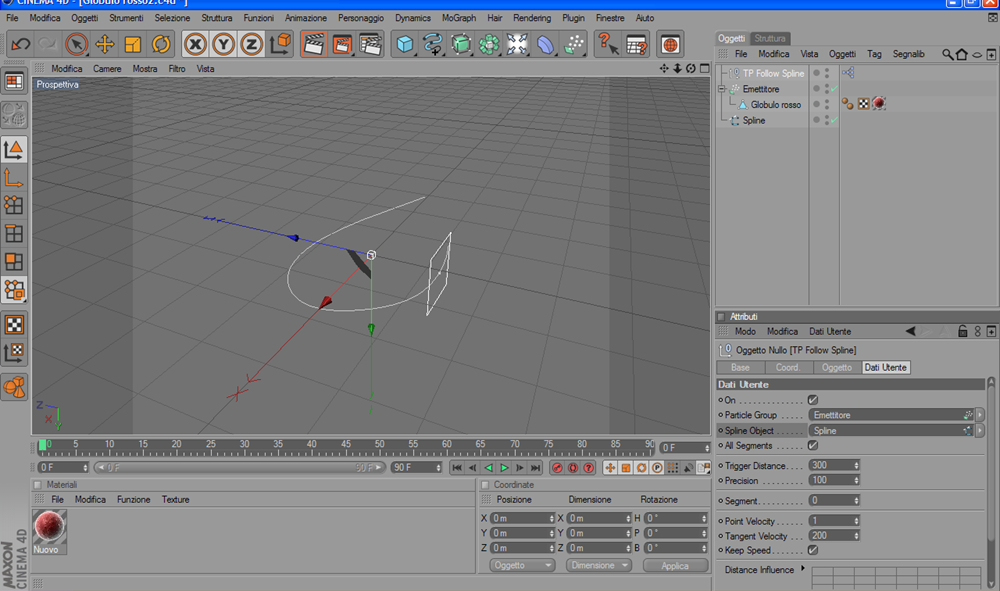Collapse the Emettitore tree node

click(x=722, y=89)
